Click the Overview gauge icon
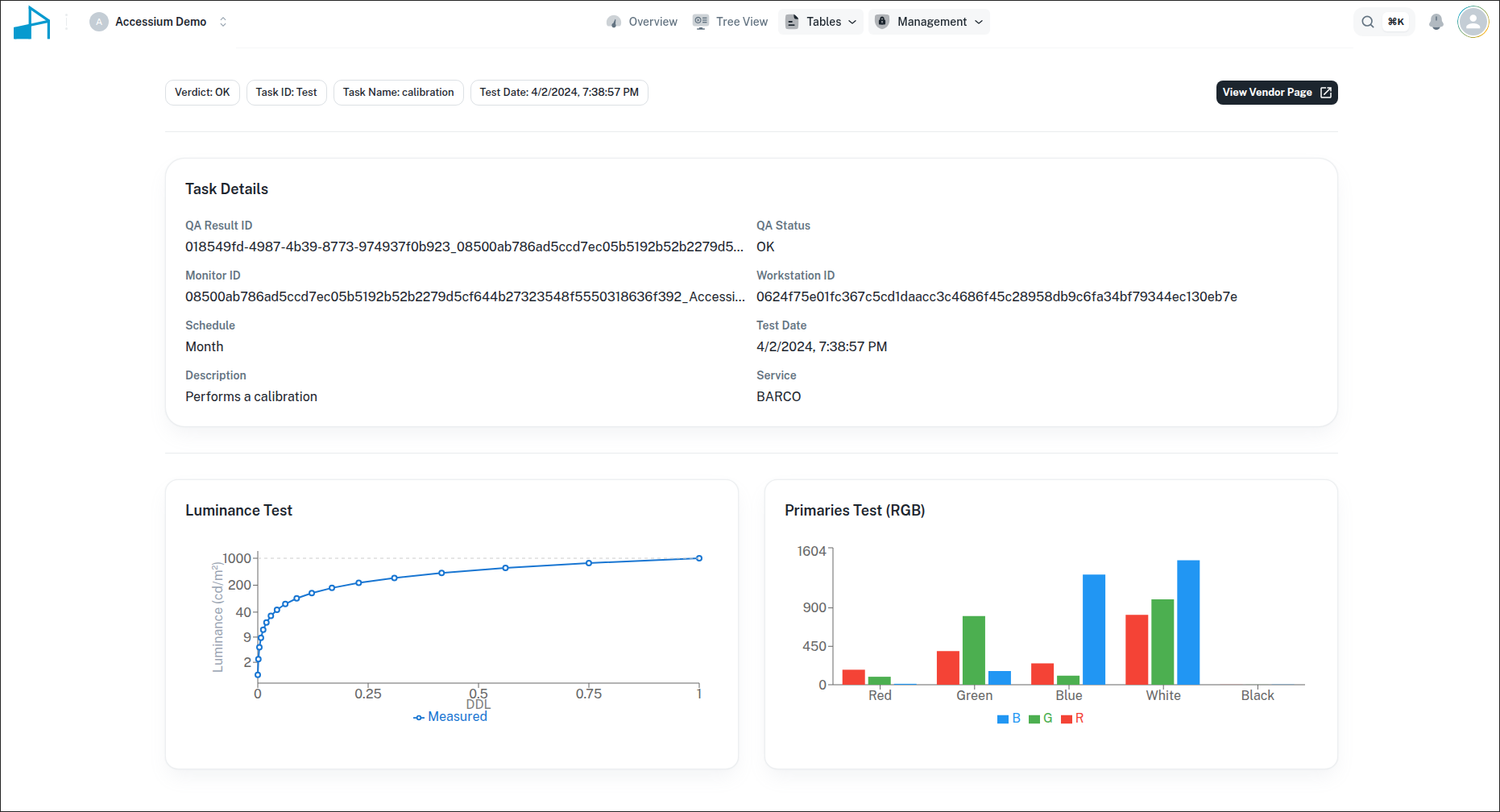The image size is (1500, 812). pos(614,22)
